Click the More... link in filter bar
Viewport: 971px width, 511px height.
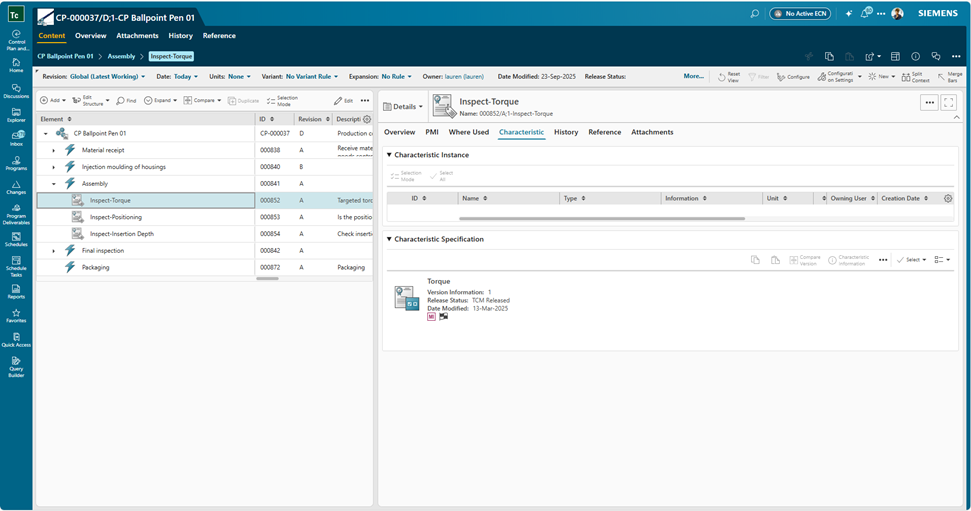(693, 76)
